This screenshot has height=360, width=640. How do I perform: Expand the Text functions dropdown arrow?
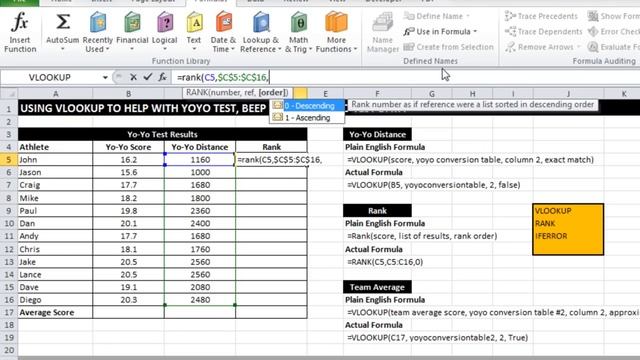(x=194, y=49)
